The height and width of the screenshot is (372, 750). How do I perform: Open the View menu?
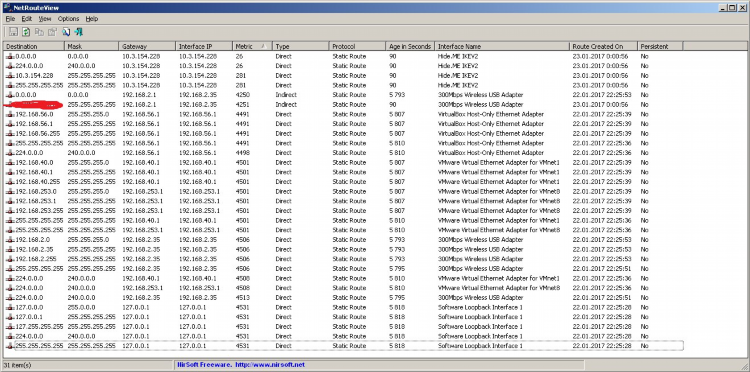44,19
